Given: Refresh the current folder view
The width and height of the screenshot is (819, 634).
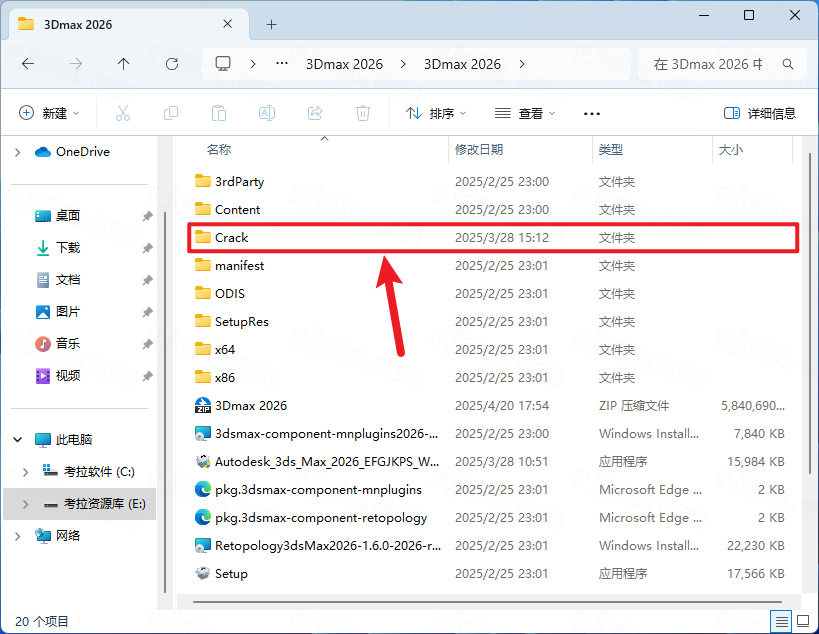Looking at the screenshot, I should (172, 64).
